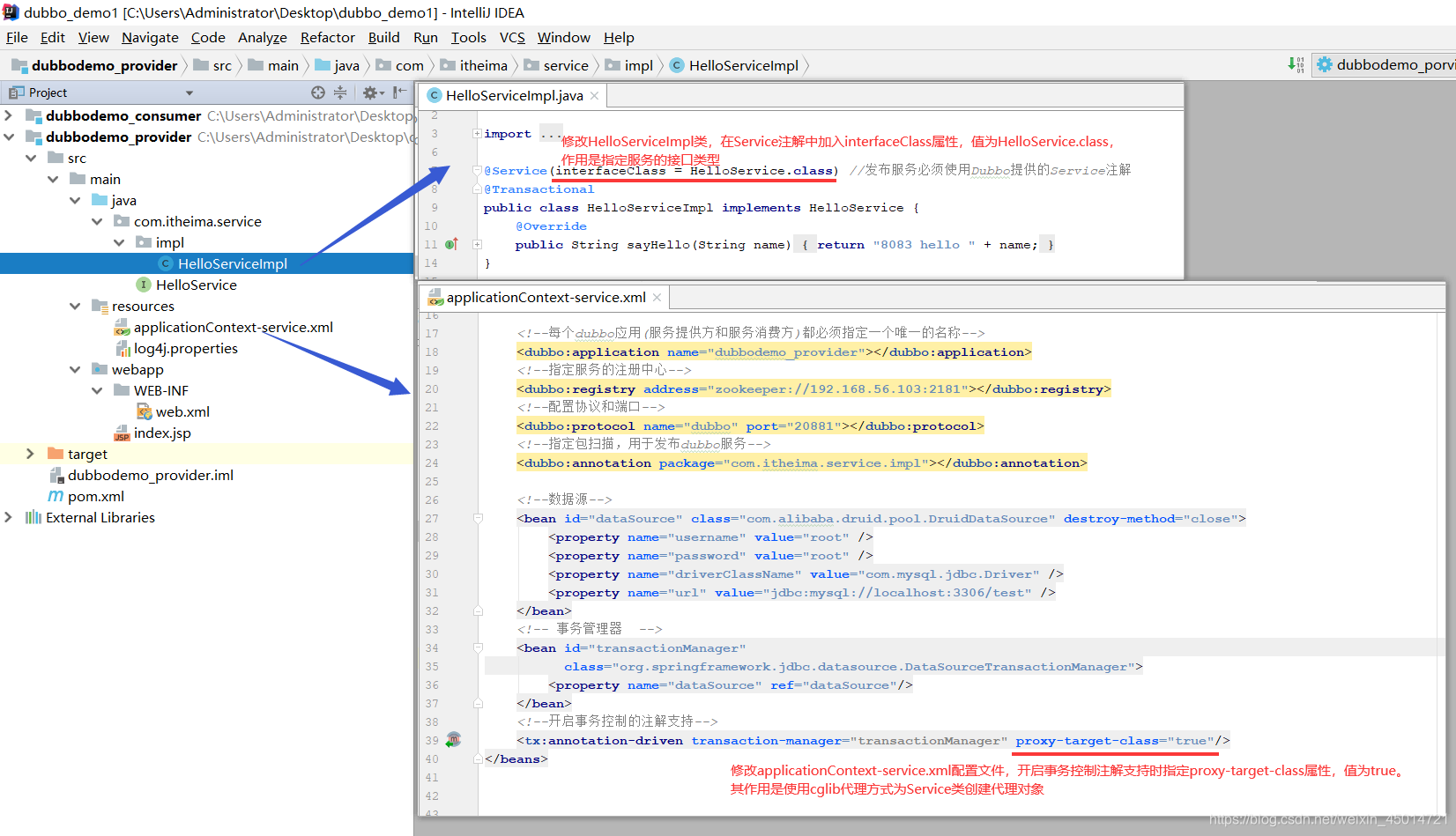Click dubbo:registry address line in XML
This screenshot has width=1456, height=836.
click(x=813, y=388)
